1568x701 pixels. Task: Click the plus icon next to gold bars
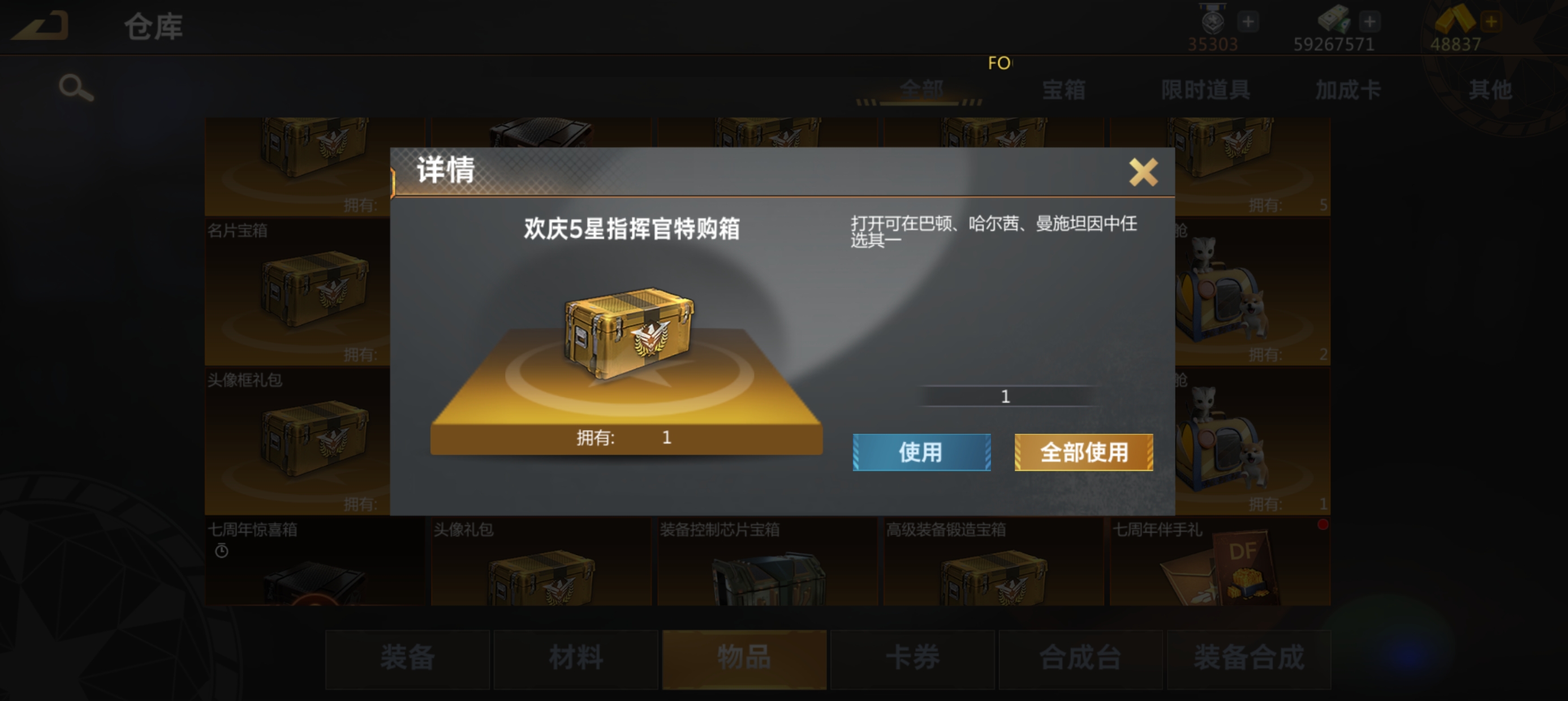click(x=1491, y=22)
